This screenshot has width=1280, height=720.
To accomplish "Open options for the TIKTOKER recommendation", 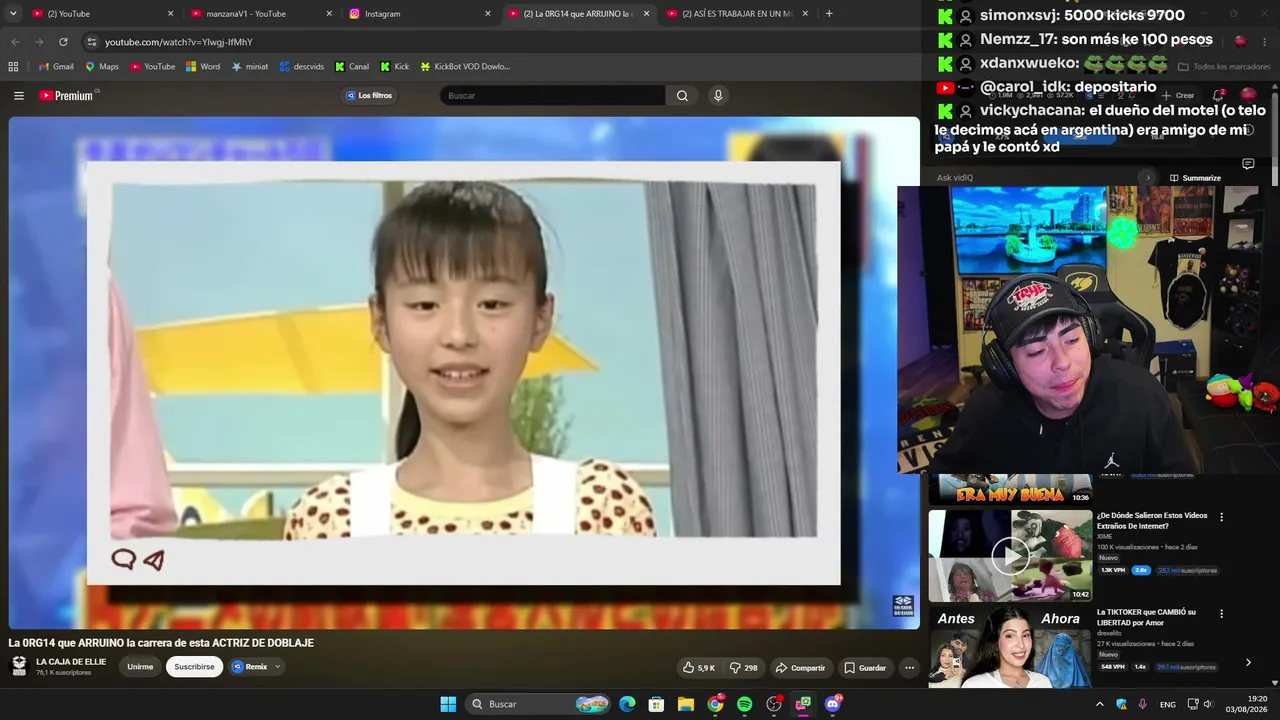I will point(1221,613).
